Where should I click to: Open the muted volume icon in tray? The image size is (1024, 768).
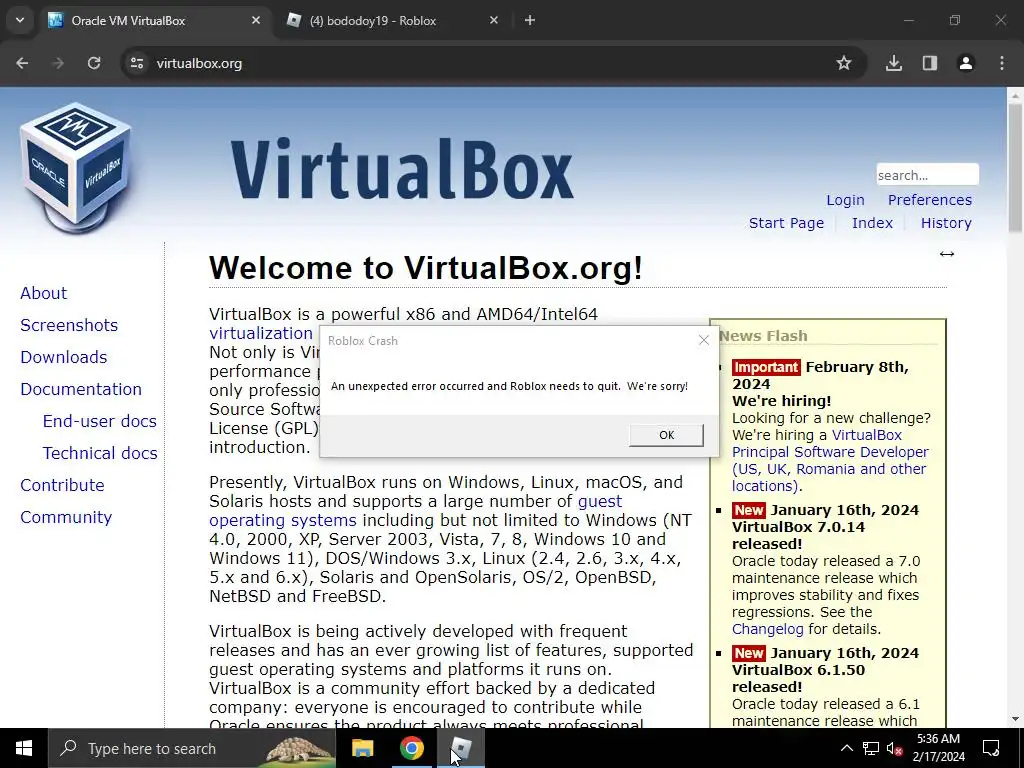pyautogui.click(x=895, y=748)
